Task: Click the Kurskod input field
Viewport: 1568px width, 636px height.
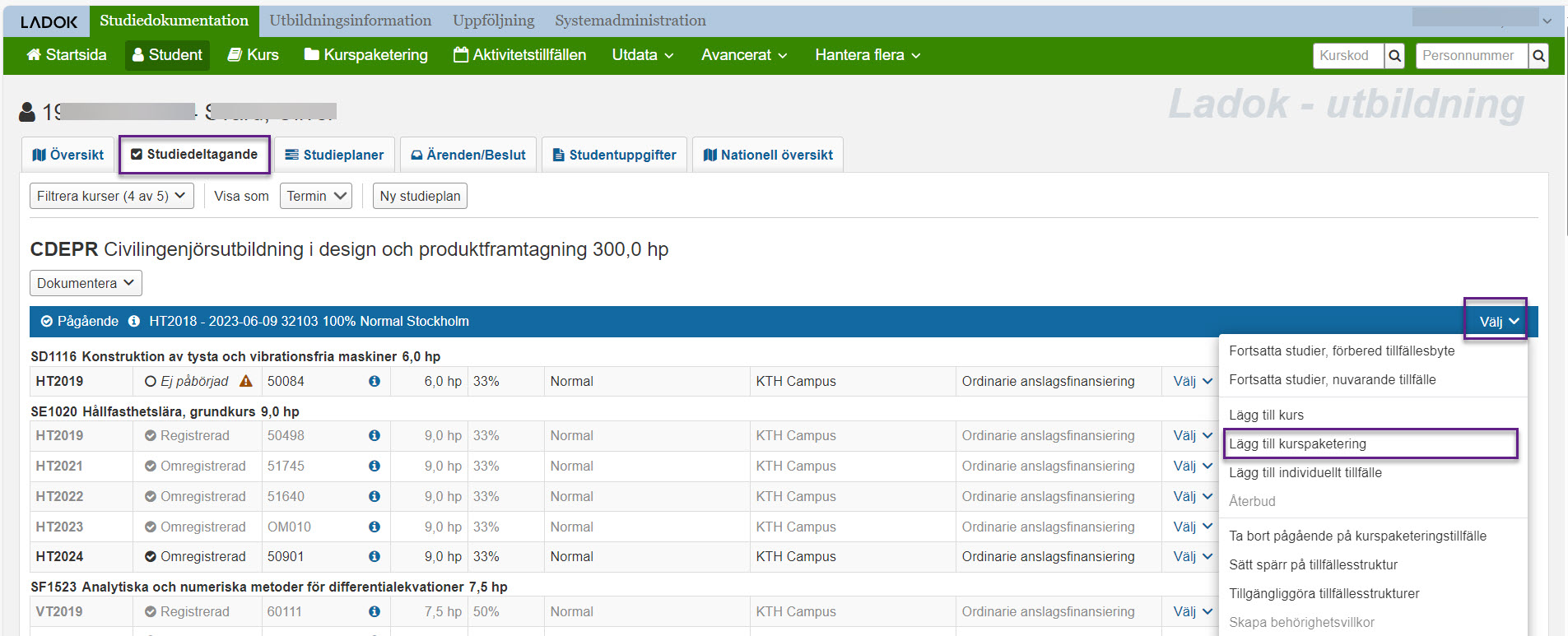Action: [x=1349, y=56]
